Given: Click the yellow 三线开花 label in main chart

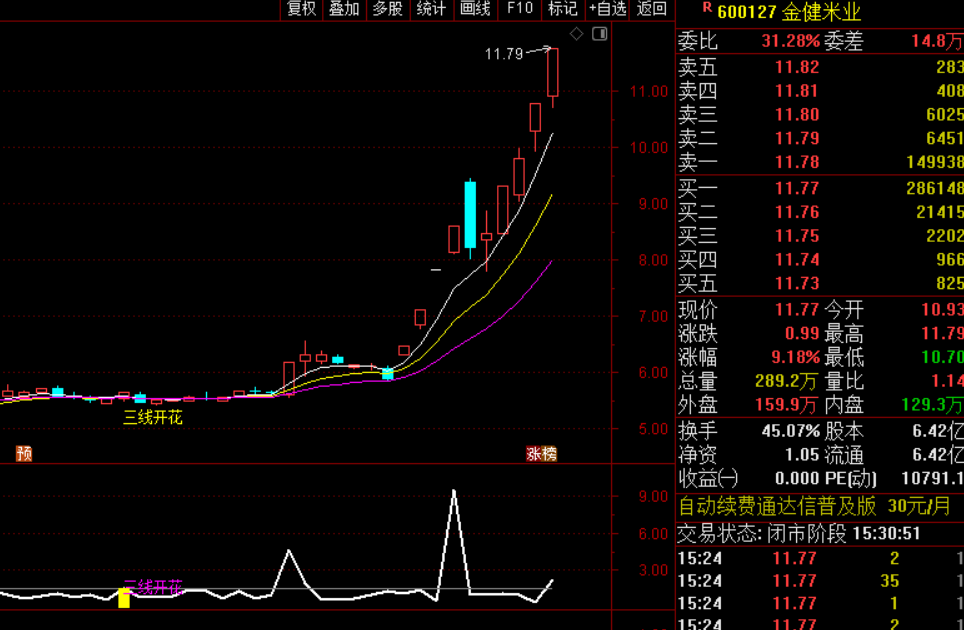Looking at the screenshot, I should coord(153,418).
